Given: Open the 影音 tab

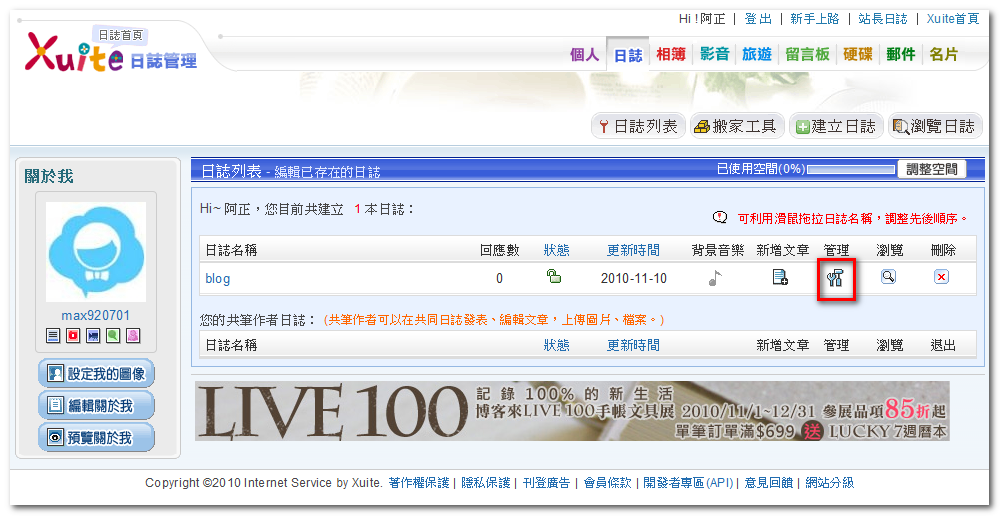Looking at the screenshot, I should tap(715, 55).
